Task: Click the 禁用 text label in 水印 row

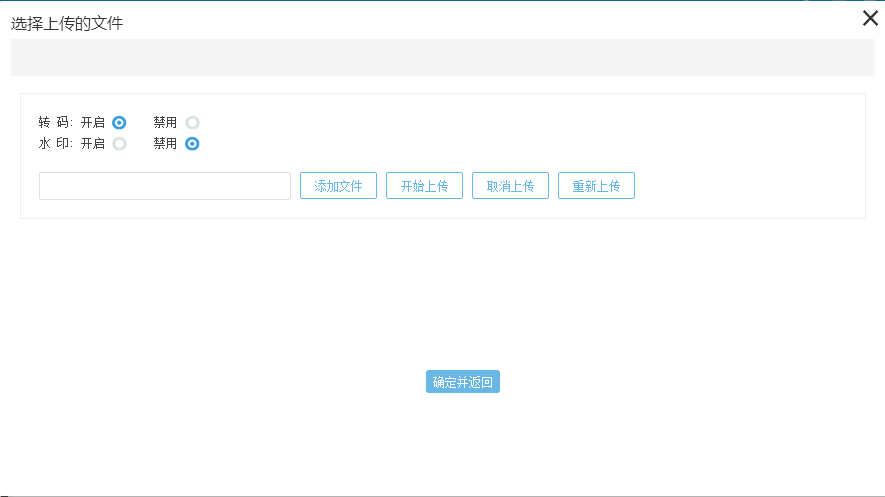Action: pyautogui.click(x=165, y=144)
